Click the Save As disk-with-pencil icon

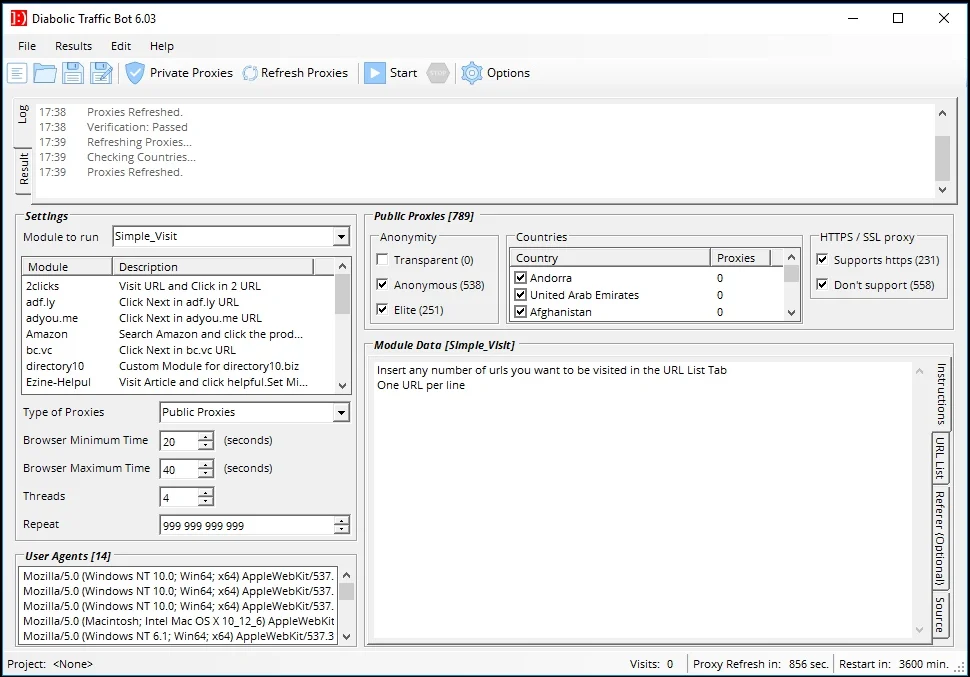(101, 73)
